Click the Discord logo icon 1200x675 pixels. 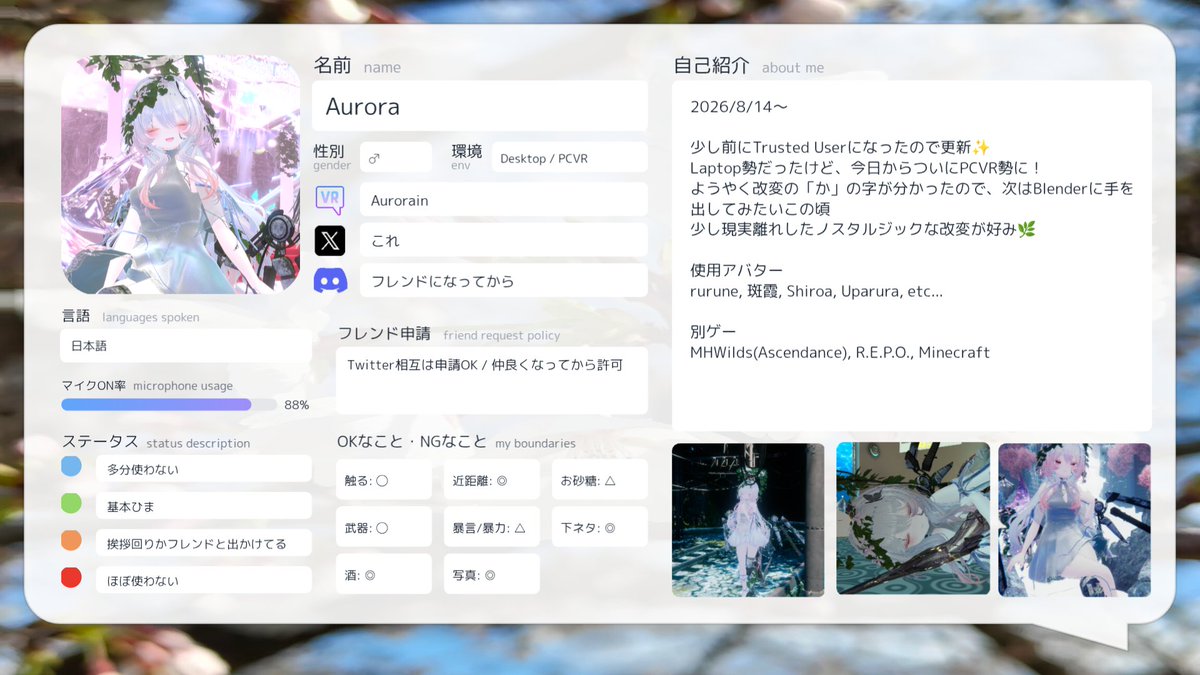[x=330, y=281]
